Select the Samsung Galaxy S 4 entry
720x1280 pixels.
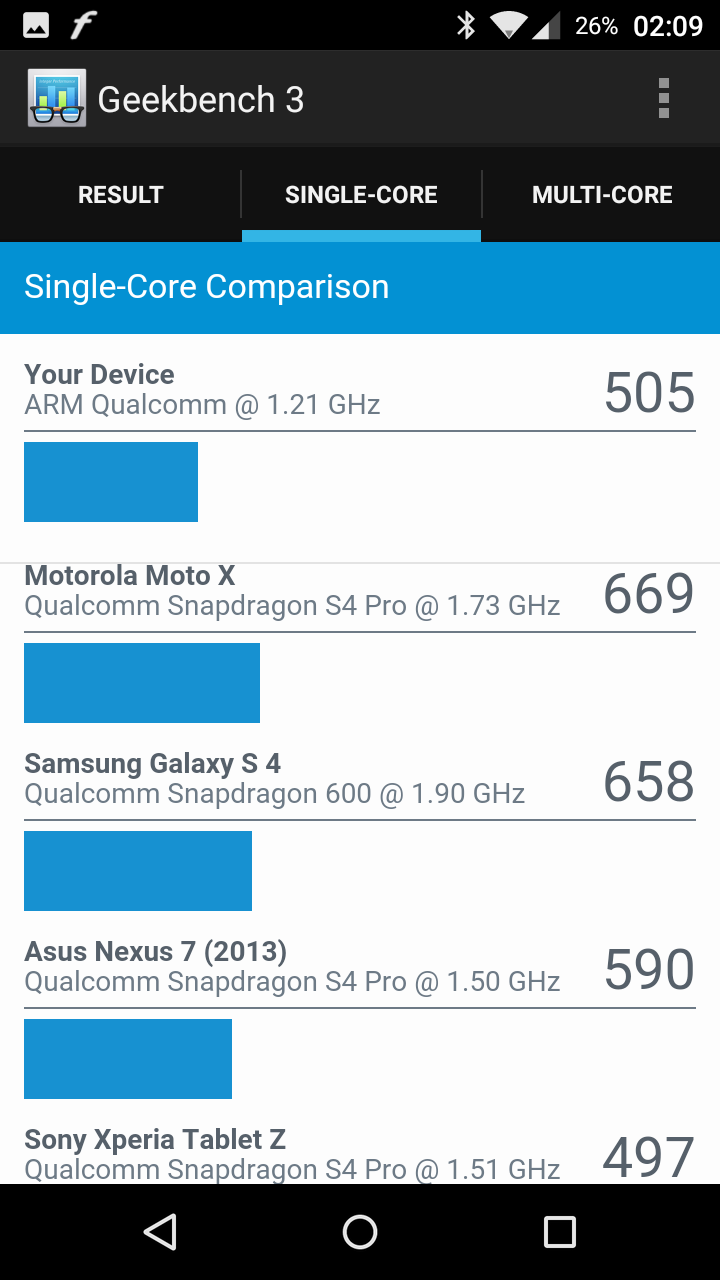[x=274, y=779]
